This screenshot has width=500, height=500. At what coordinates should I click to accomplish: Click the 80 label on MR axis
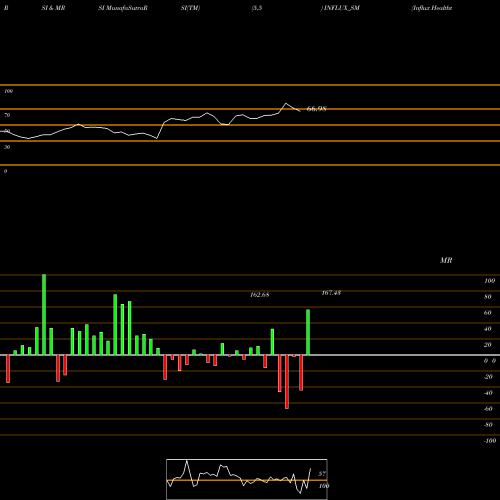tap(488, 297)
